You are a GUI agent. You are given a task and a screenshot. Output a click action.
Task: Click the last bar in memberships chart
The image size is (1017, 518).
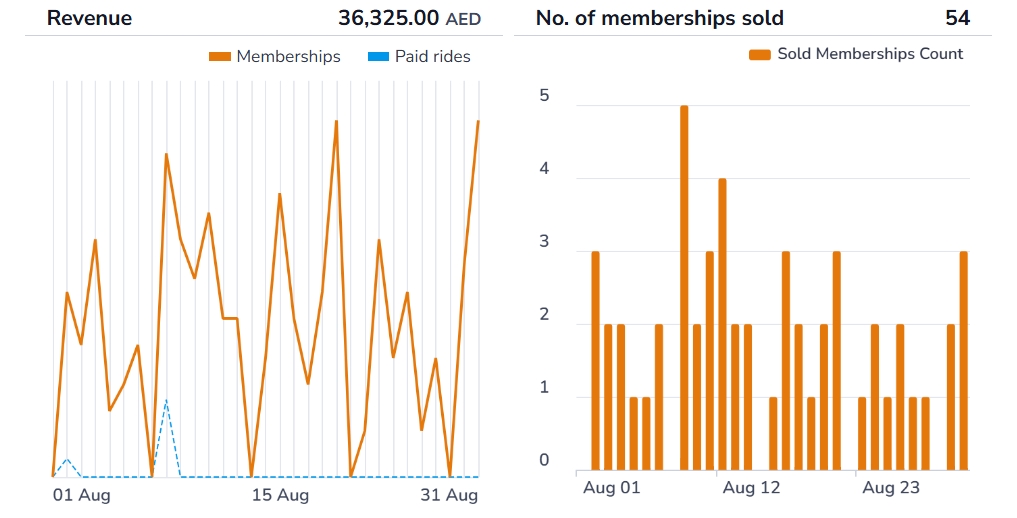click(964, 360)
